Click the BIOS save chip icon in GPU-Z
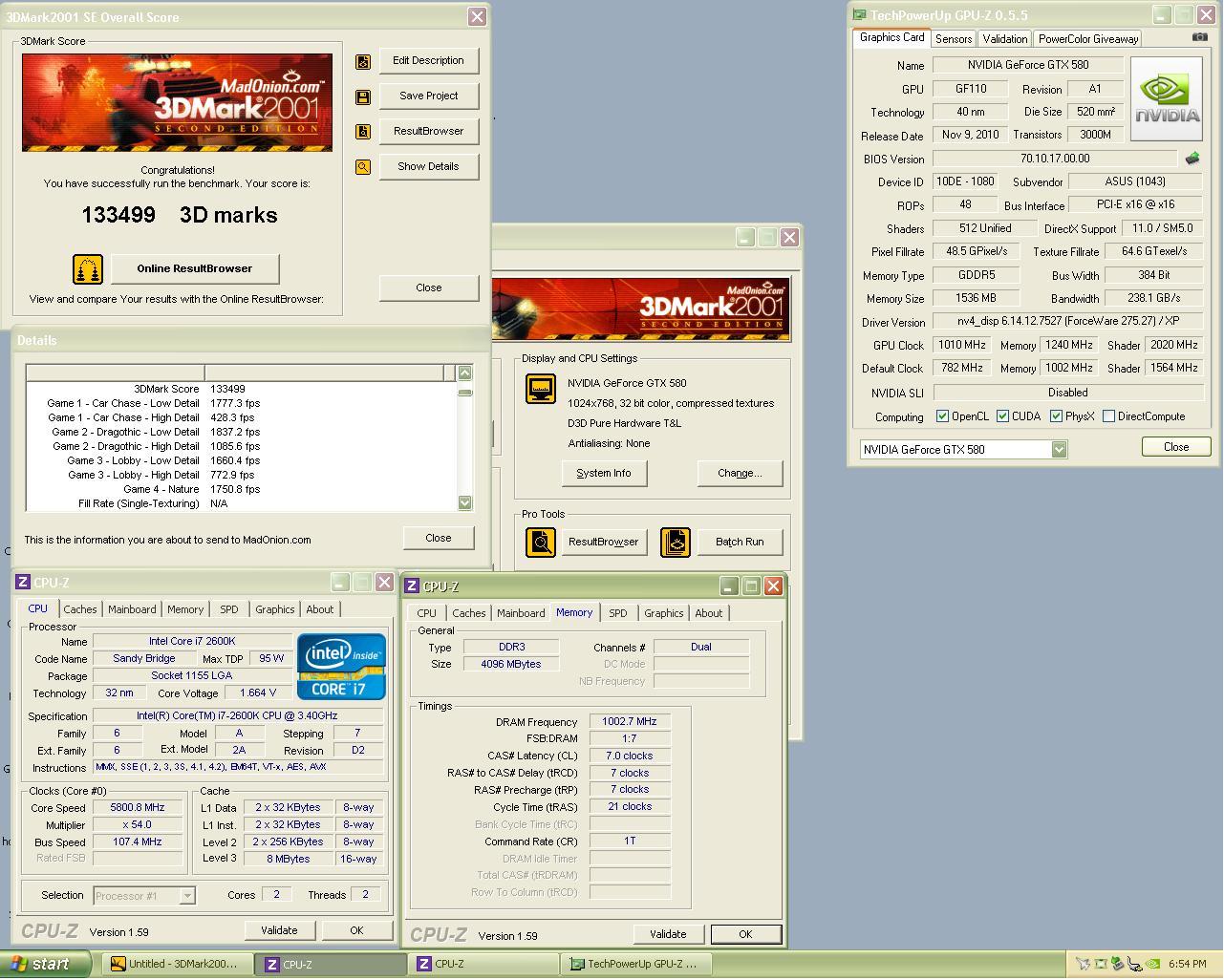Viewport: 1224px width, 980px height. coord(1192,159)
